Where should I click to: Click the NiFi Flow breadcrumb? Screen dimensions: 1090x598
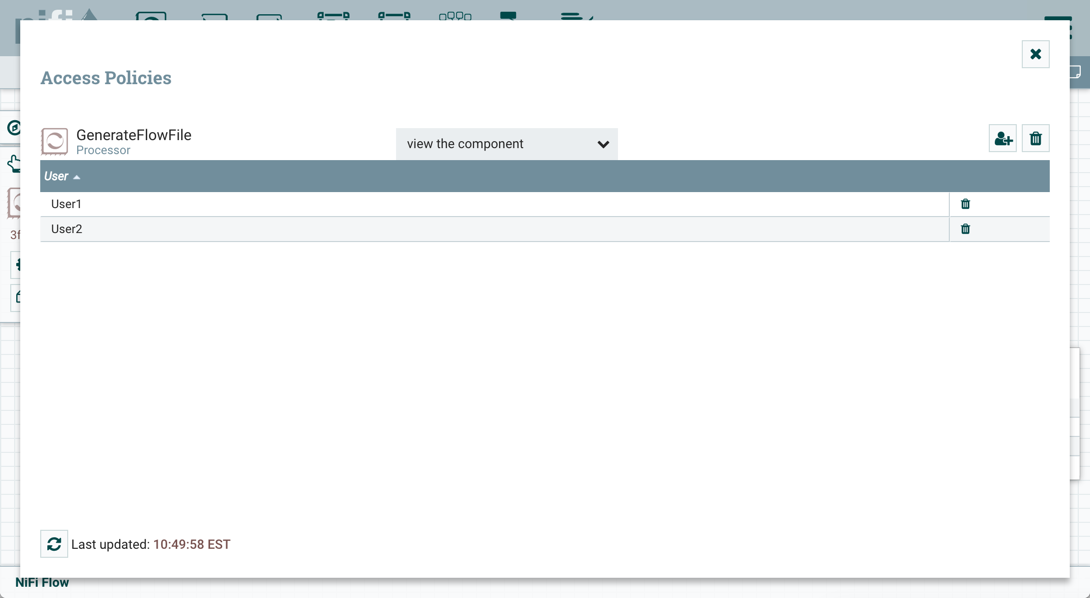[x=42, y=583]
